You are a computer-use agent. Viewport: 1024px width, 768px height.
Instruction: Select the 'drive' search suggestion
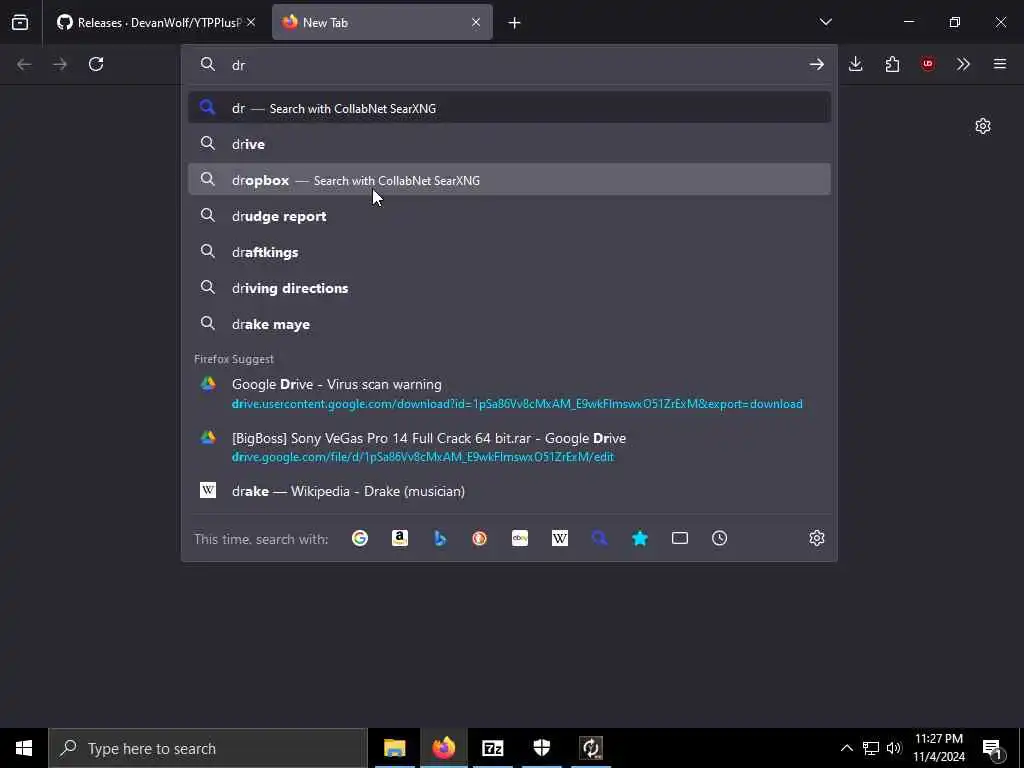click(x=509, y=144)
